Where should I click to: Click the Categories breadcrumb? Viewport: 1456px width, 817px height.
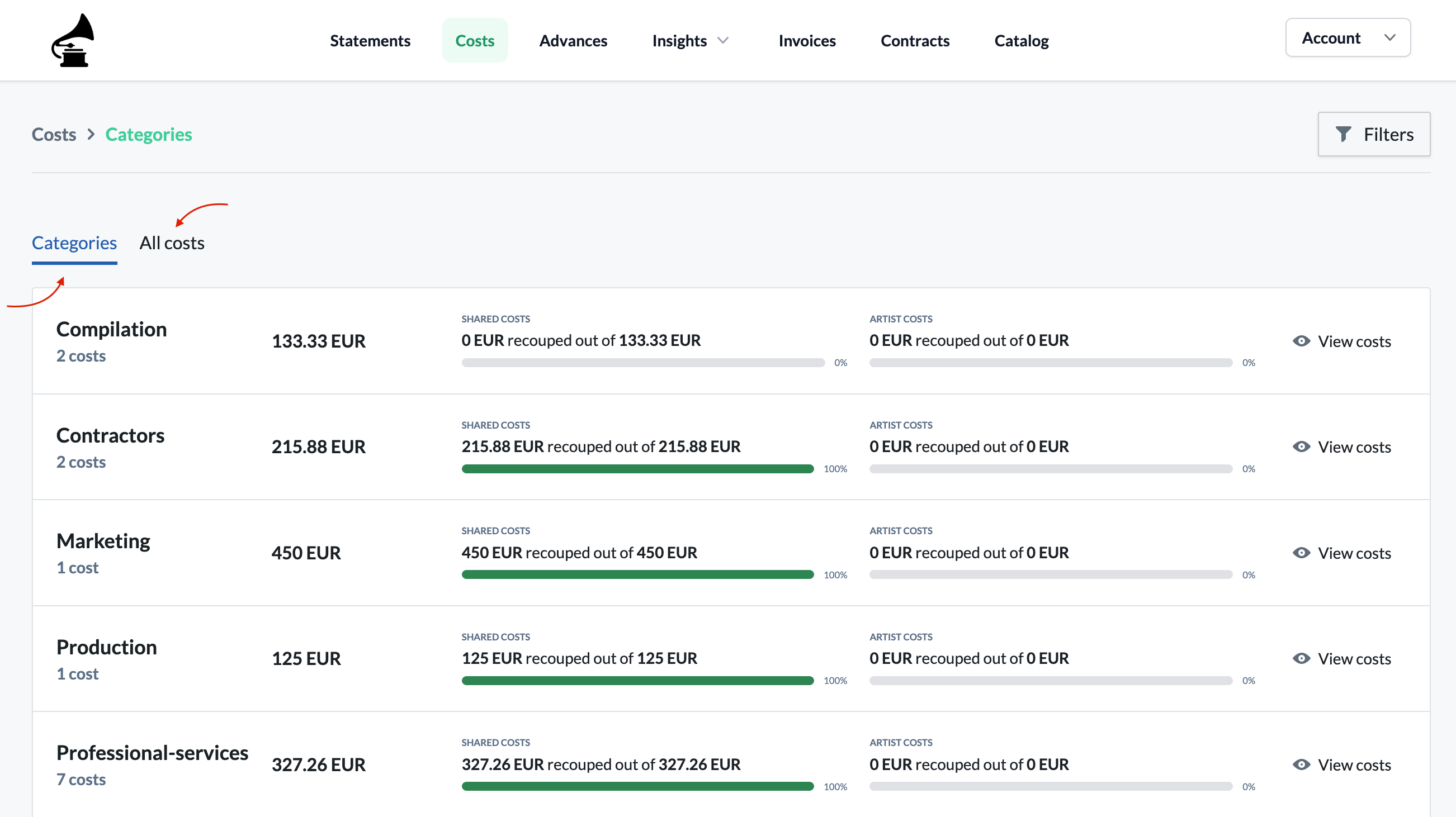(x=149, y=135)
